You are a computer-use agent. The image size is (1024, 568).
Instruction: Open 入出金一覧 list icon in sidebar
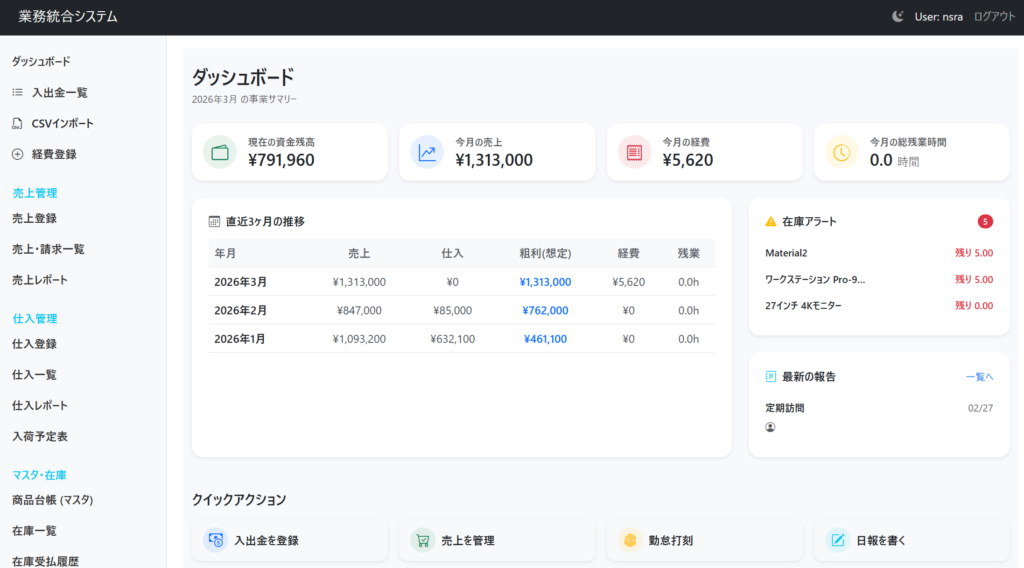click(x=17, y=92)
